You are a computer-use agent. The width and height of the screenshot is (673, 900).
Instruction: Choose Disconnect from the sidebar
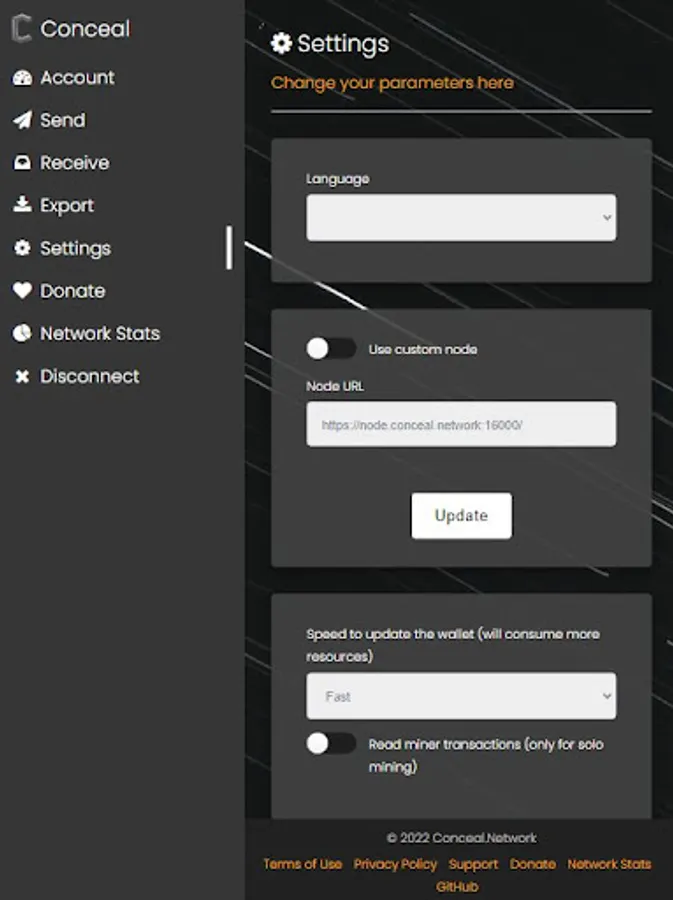90,377
